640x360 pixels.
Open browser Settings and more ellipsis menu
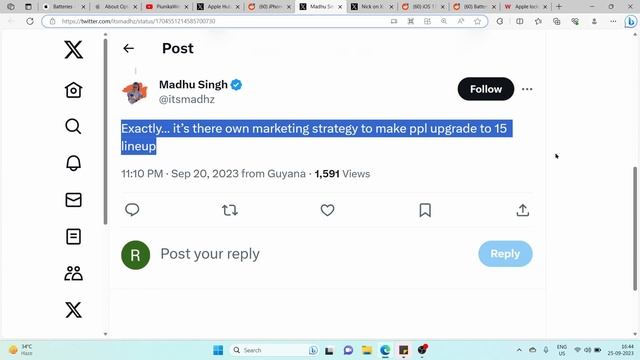(613, 21)
